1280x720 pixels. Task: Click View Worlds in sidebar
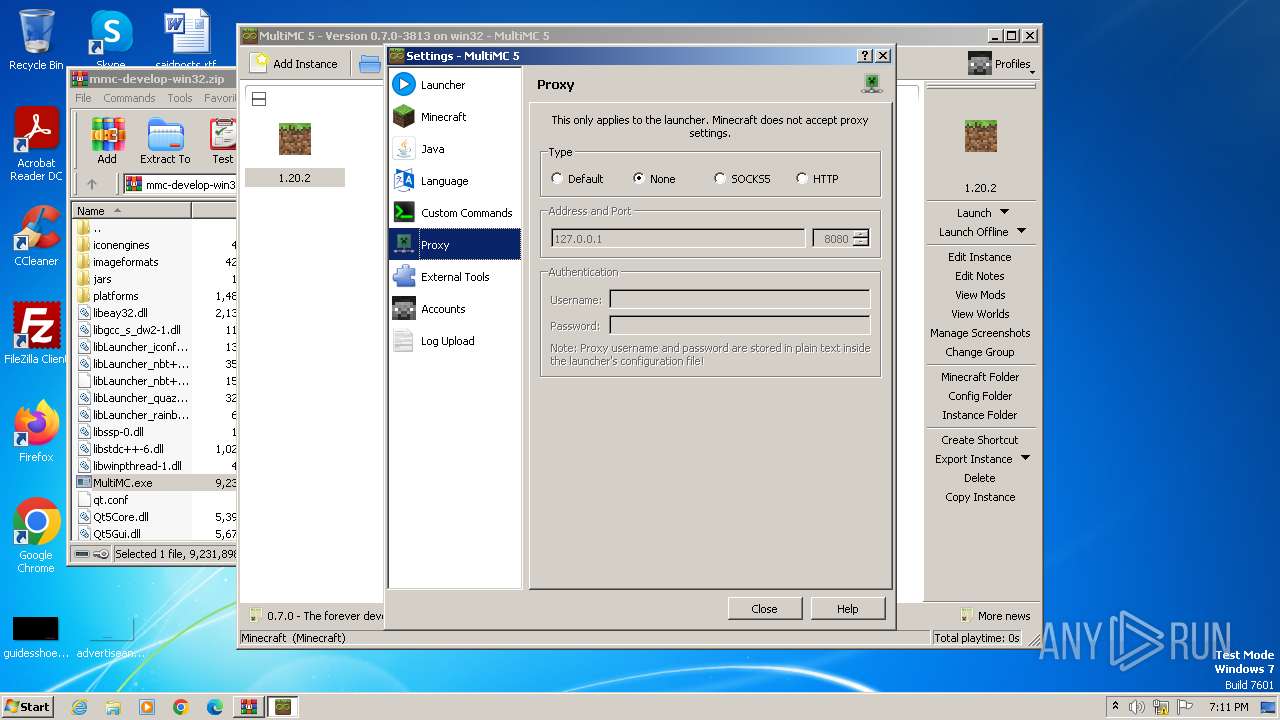pos(980,314)
